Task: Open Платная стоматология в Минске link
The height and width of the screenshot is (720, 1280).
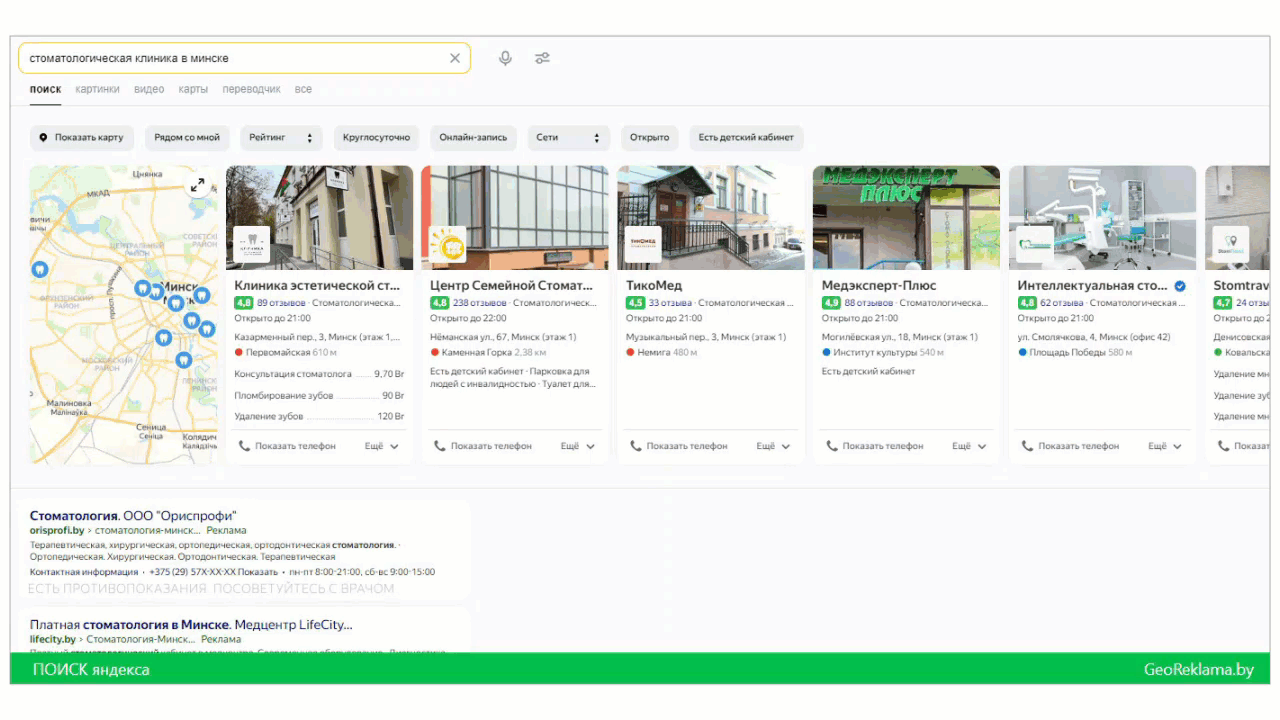Action: (191, 625)
